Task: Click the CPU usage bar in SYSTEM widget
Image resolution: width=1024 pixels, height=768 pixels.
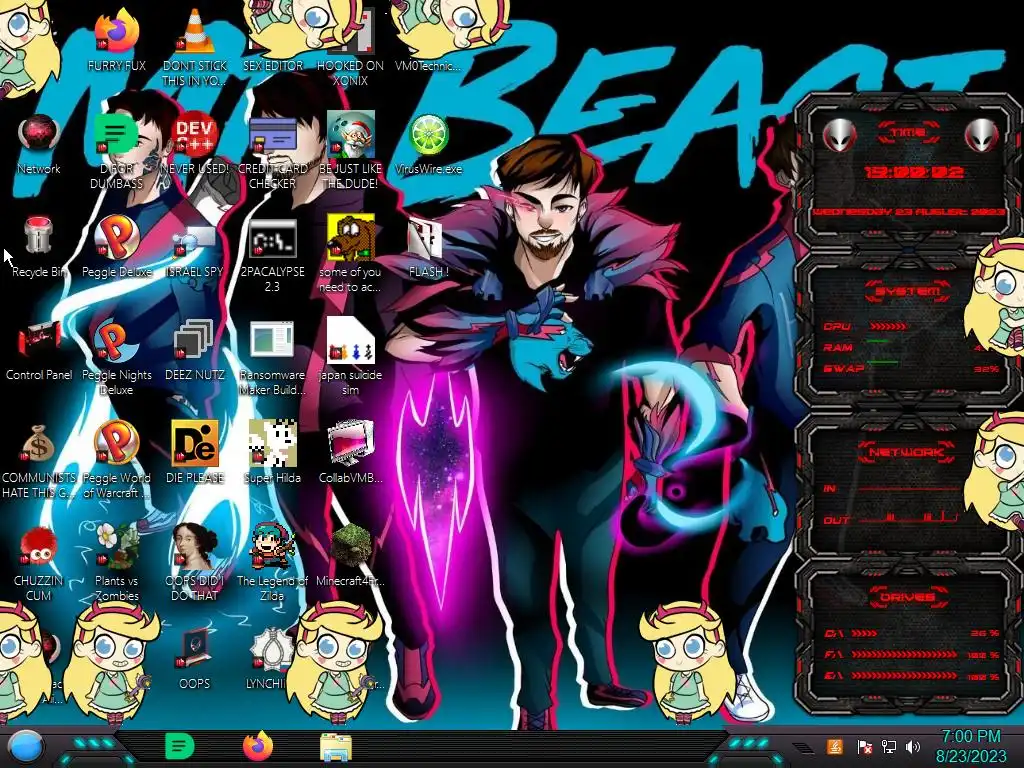Action: click(888, 326)
